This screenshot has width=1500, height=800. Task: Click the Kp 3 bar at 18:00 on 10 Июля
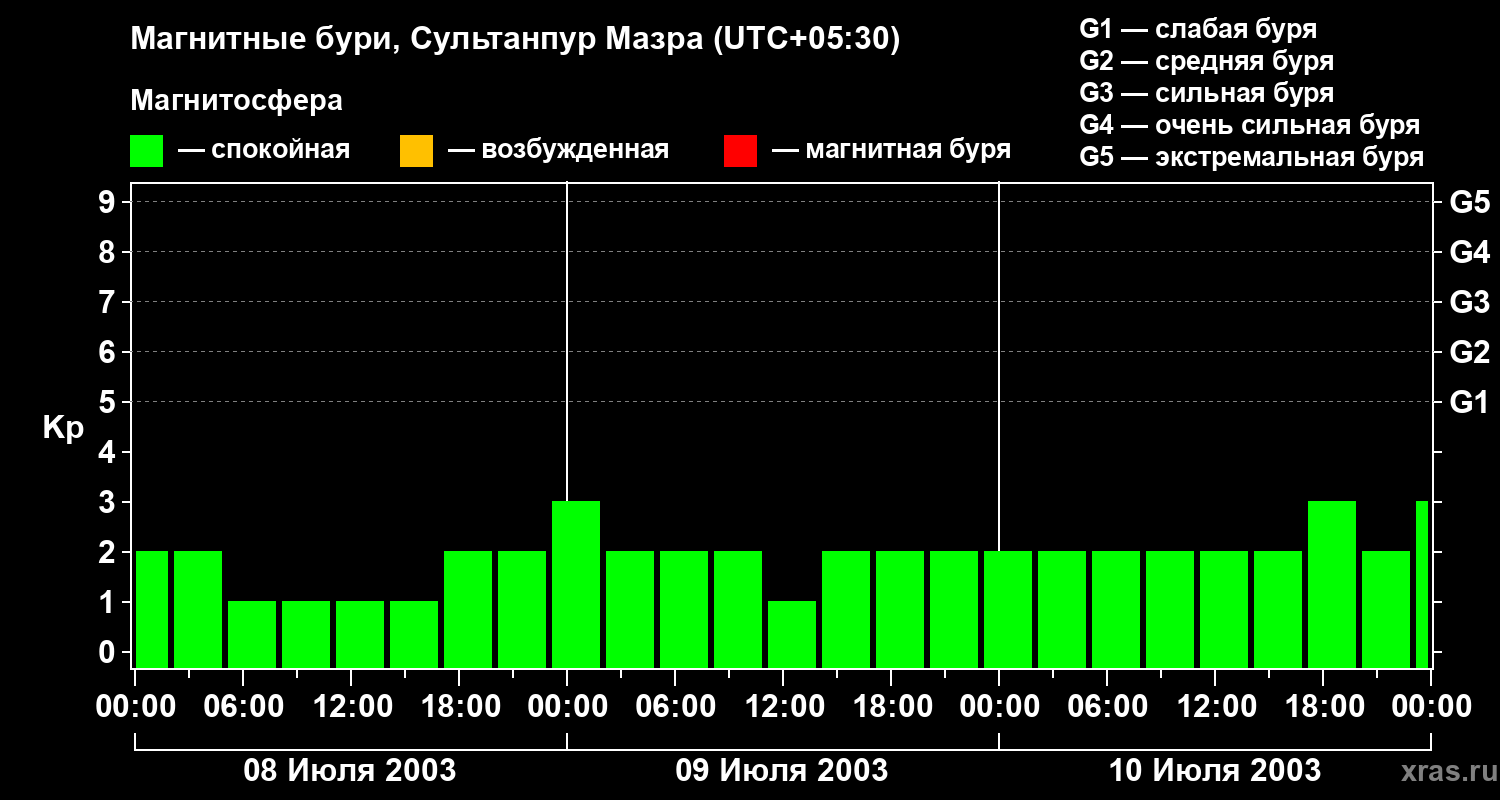pos(1332,584)
